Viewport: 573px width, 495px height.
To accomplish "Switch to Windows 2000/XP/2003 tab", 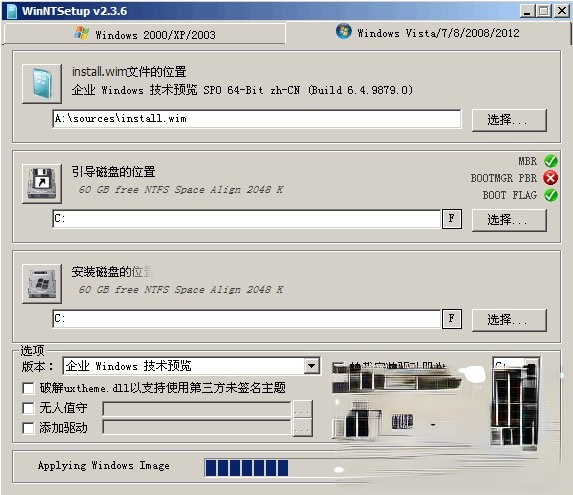I will click(x=145, y=34).
